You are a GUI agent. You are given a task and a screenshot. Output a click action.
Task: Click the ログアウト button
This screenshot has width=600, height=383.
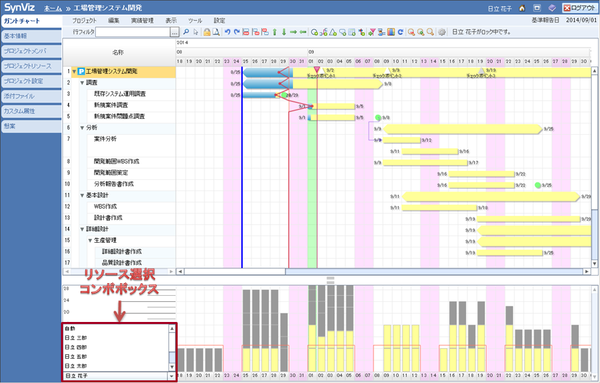580,8
